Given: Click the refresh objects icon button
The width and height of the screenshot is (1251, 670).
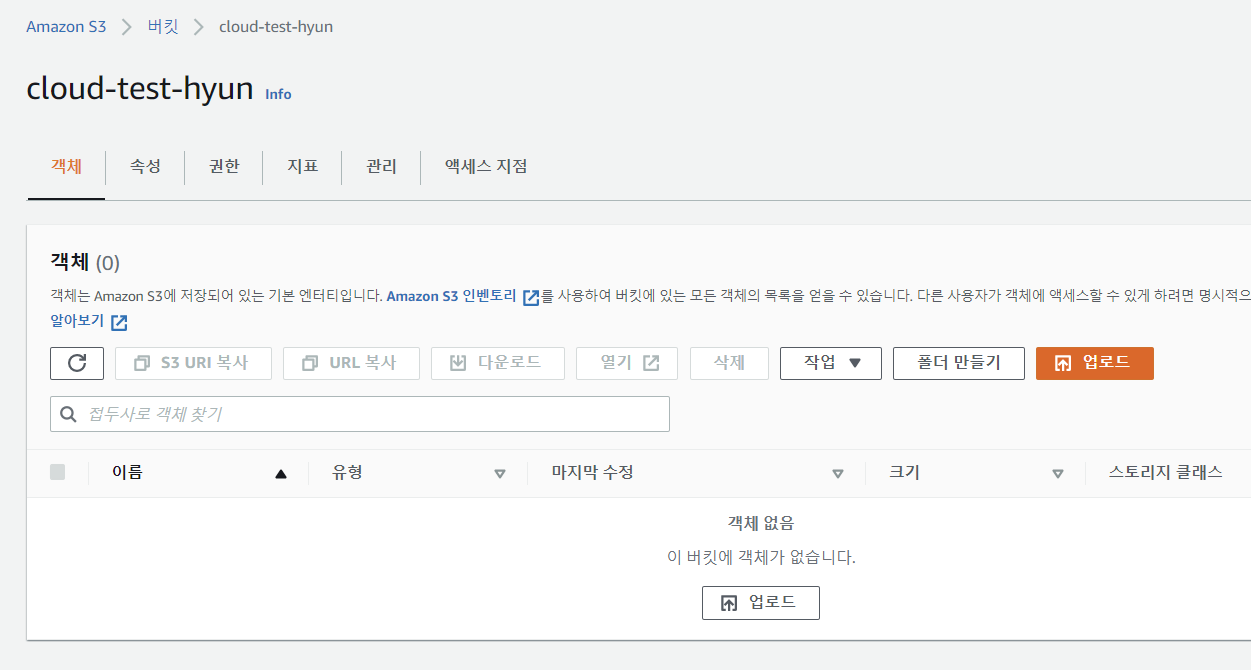Looking at the screenshot, I should tap(77, 363).
